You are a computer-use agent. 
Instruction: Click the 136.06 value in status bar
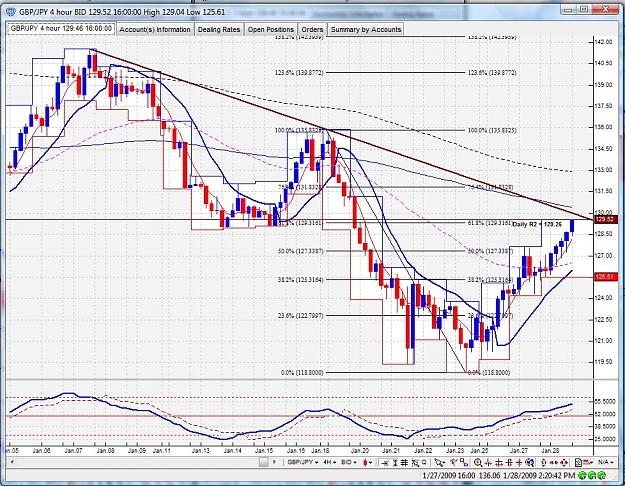(x=490, y=476)
